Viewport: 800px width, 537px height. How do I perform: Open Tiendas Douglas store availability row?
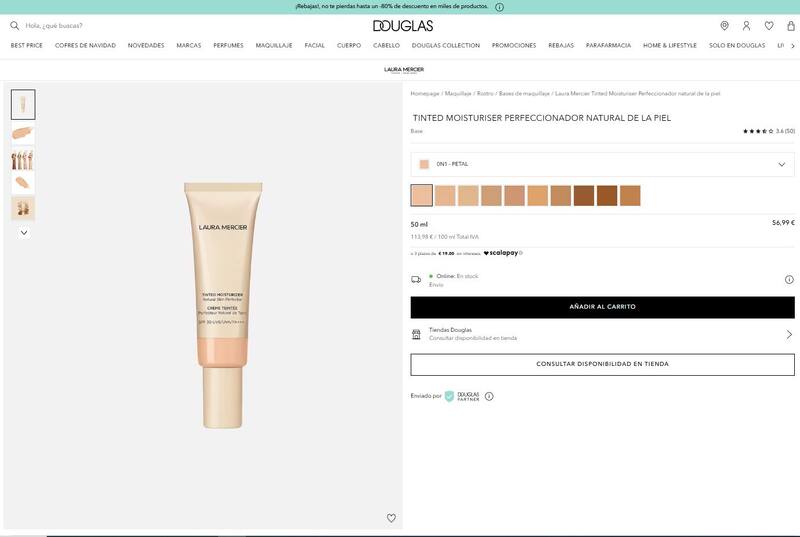click(x=603, y=334)
